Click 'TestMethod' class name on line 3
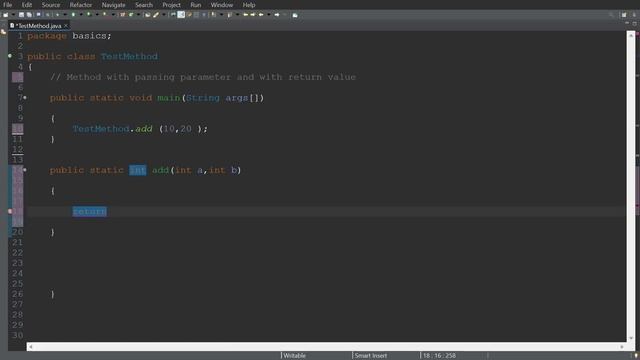Viewport: 640px width, 360px height. click(x=129, y=56)
